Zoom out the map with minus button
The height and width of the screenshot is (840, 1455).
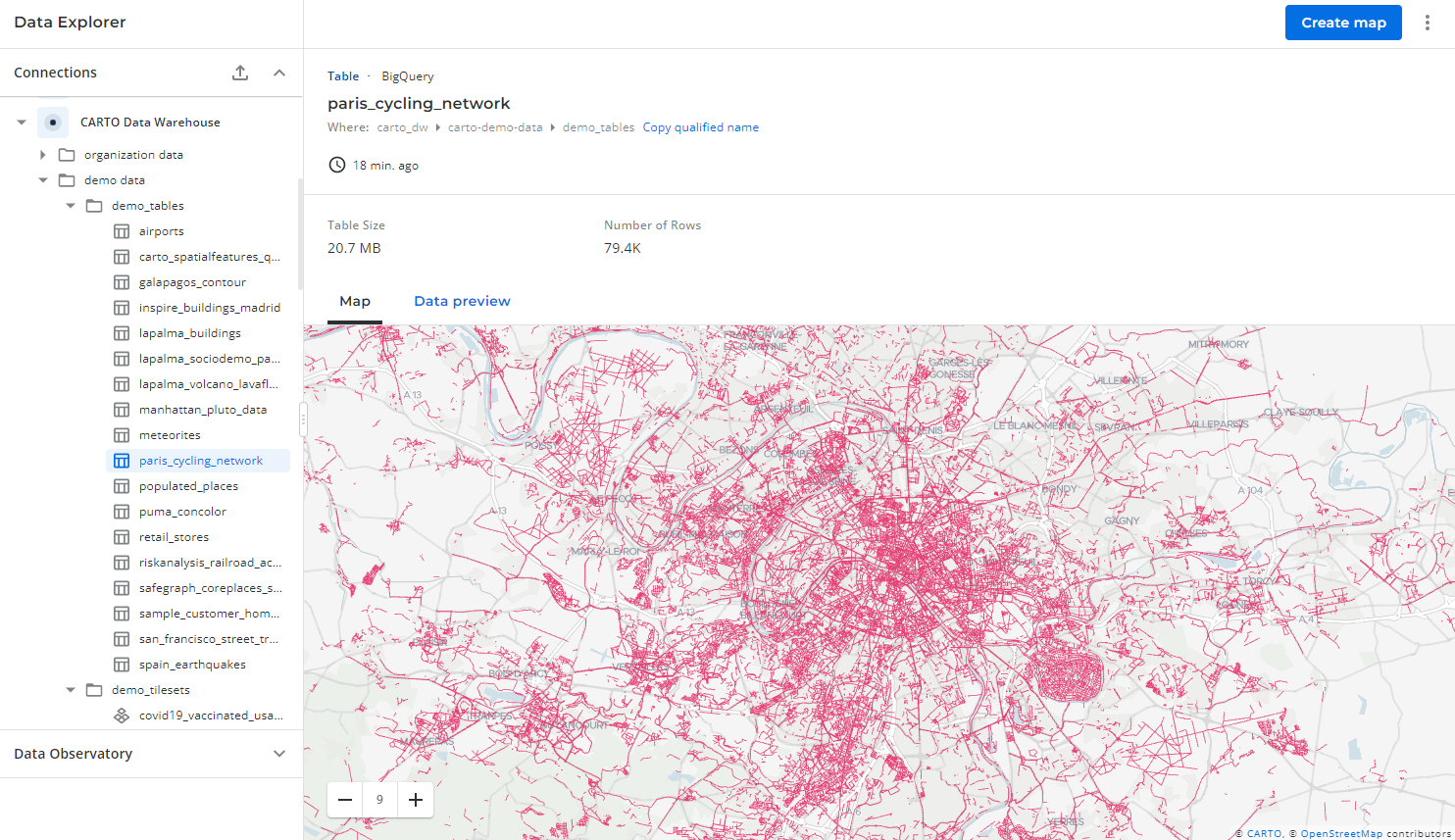tap(345, 800)
